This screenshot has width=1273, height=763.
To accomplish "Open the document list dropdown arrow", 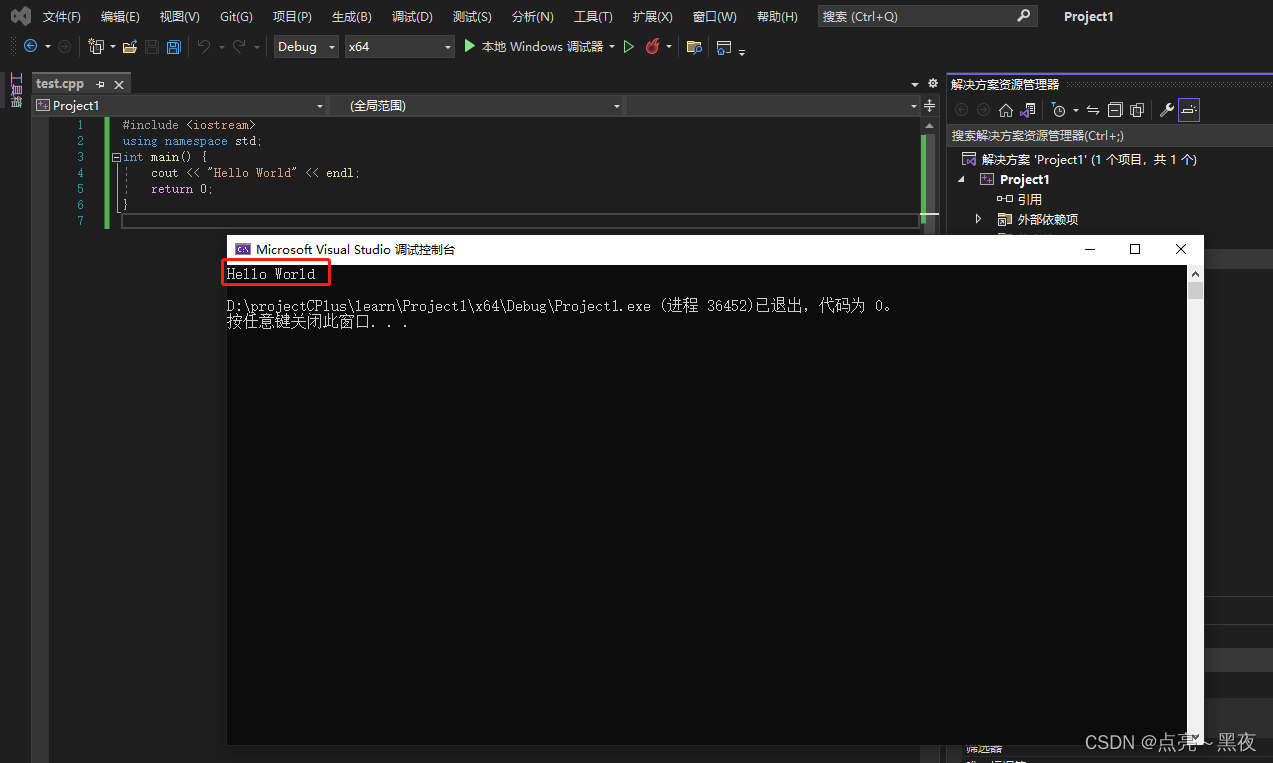I will pyautogui.click(x=915, y=85).
